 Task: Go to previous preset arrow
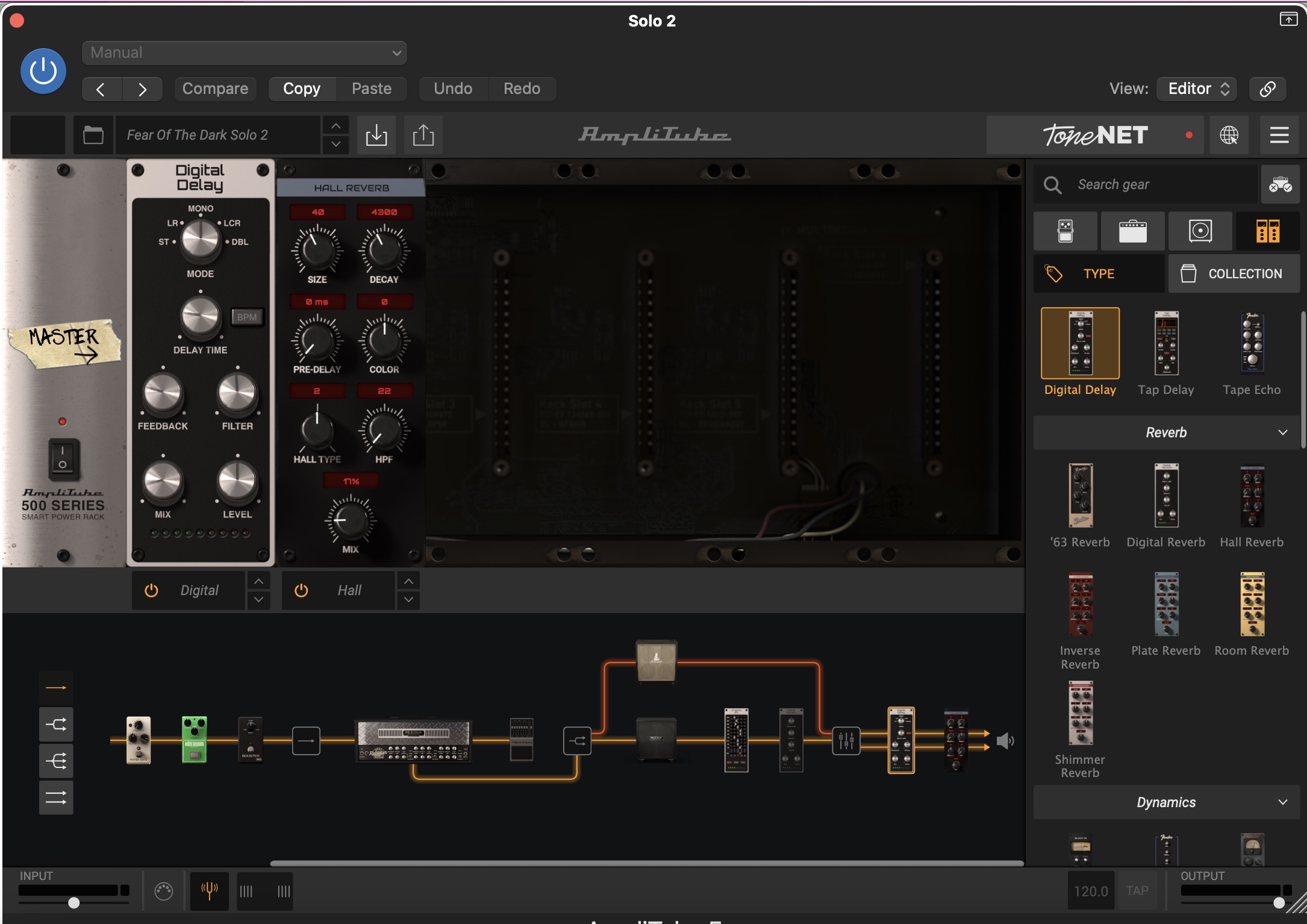coord(101,89)
